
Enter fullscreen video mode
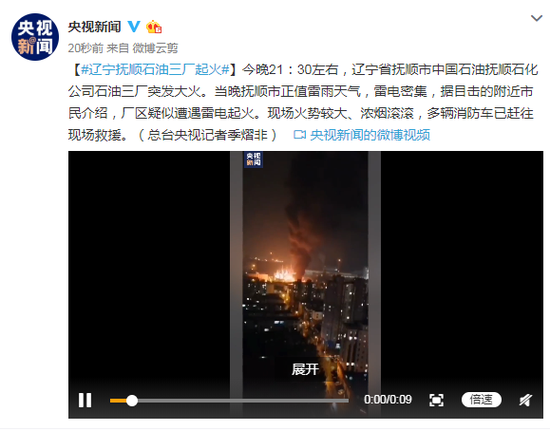coord(436,400)
